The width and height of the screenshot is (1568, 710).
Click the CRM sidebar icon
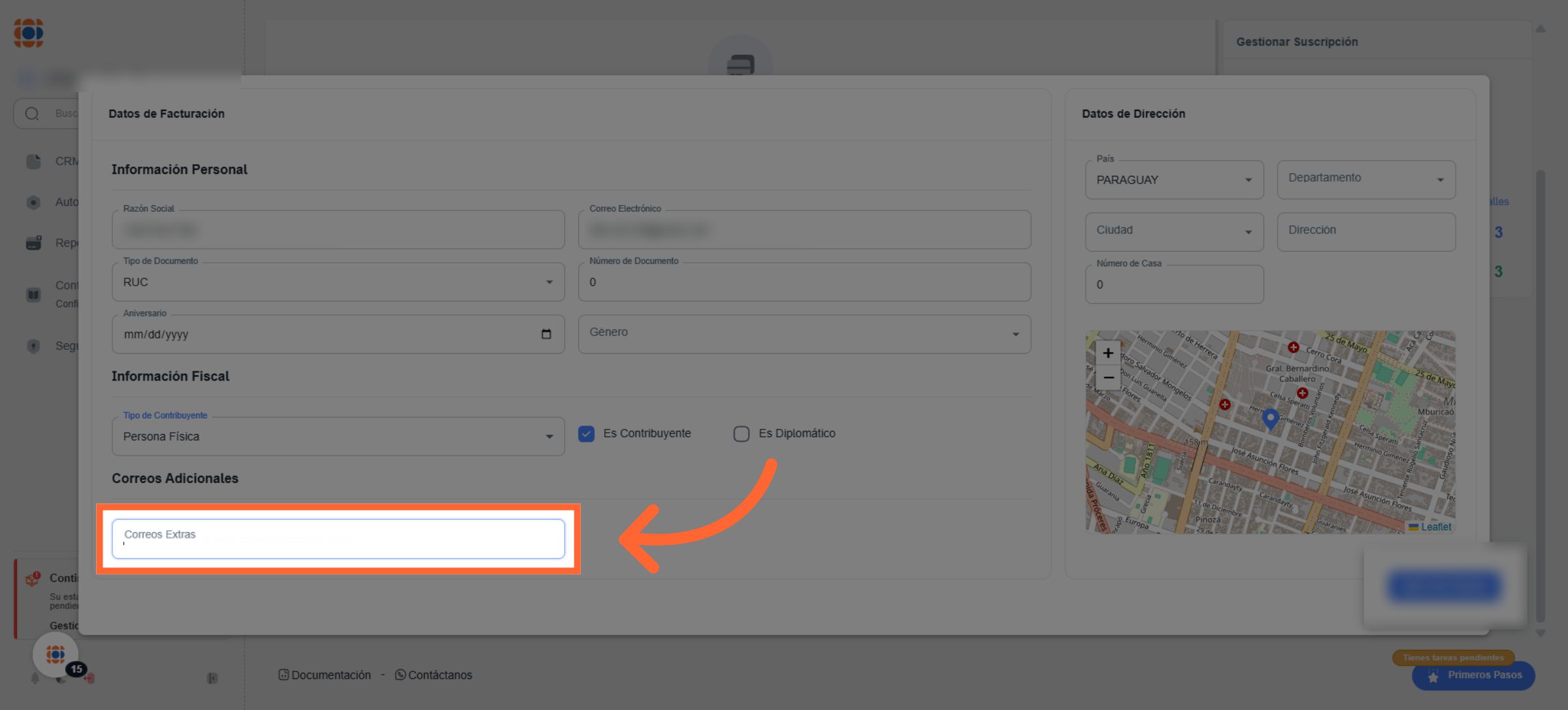tap(34, 161)
